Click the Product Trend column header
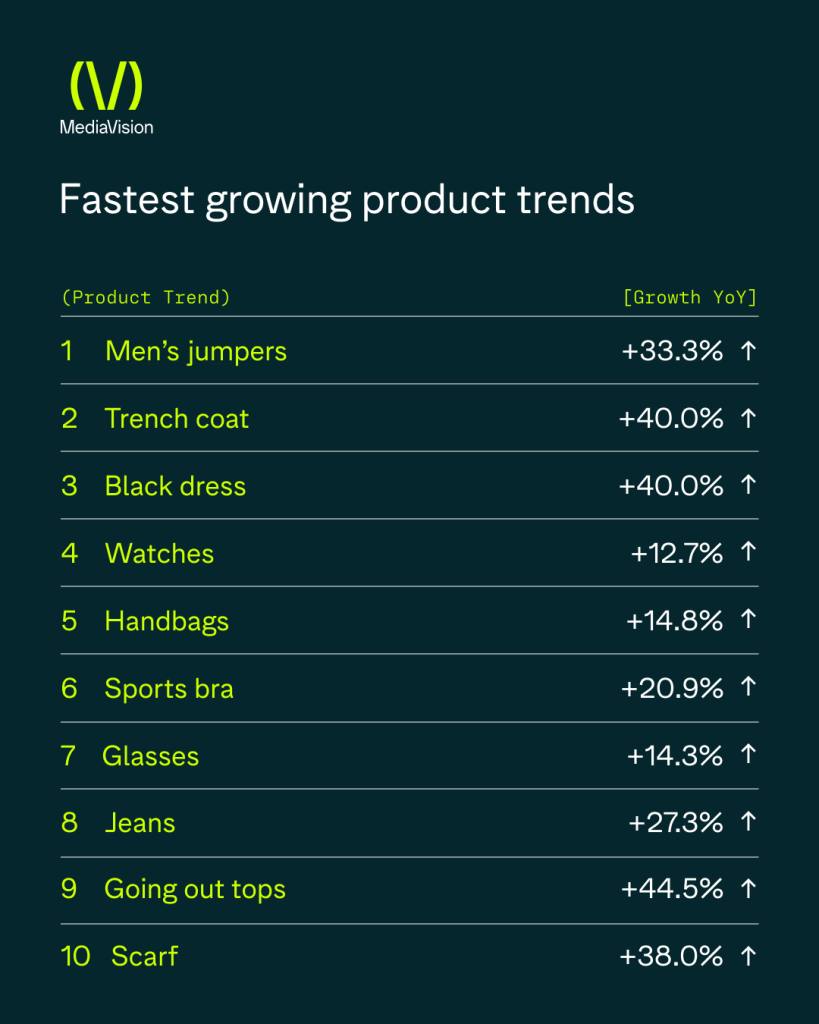Viewport: 819px width, 1024px height. 146,298
